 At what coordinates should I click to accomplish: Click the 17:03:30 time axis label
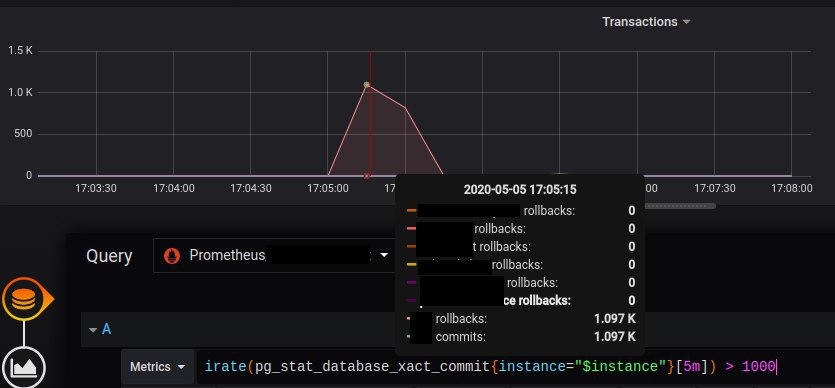(96, 188)
